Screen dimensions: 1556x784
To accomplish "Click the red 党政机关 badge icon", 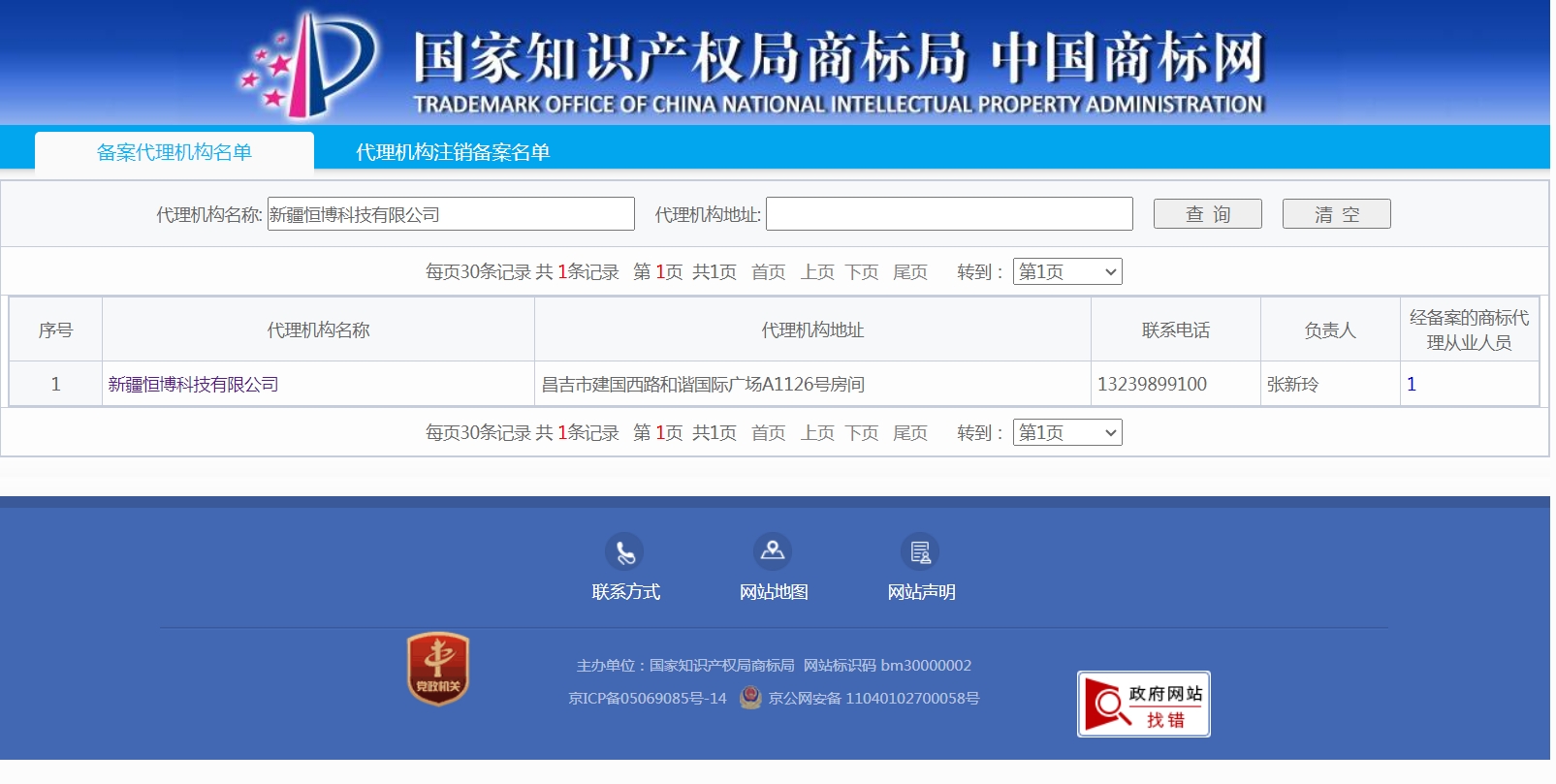I will point(438,669).
